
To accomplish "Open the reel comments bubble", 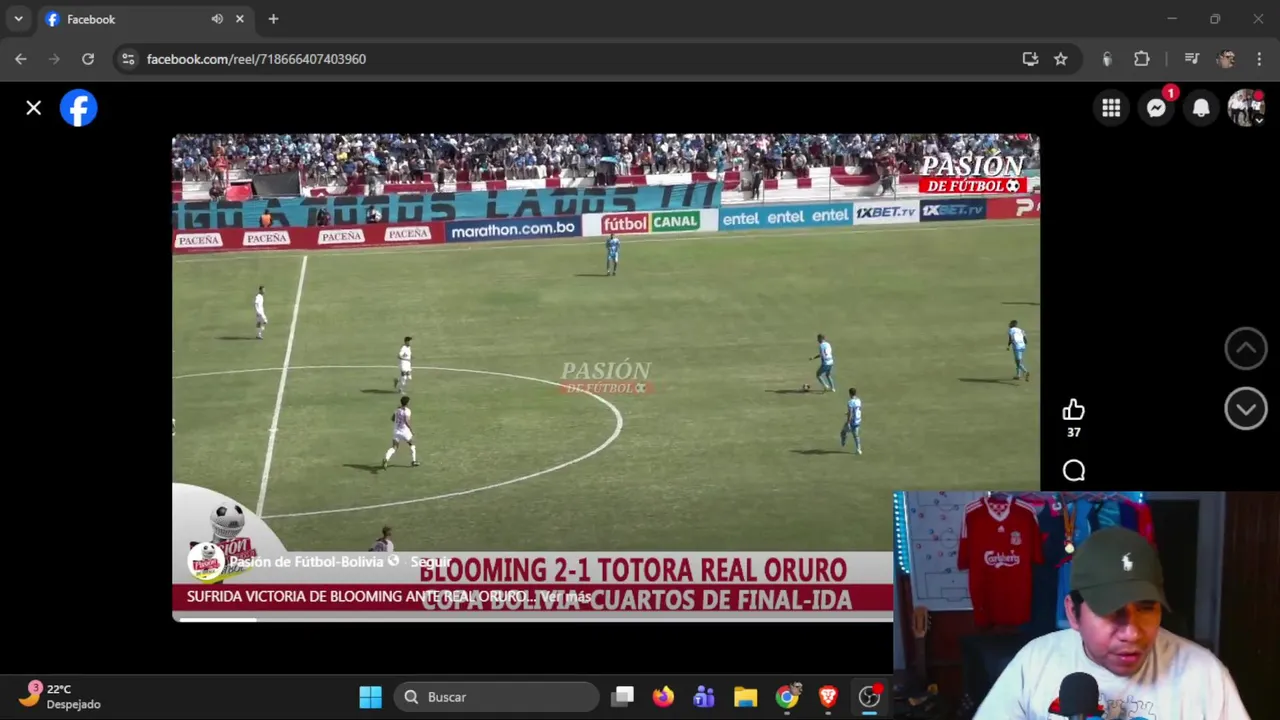I will (x=1073, y=471).
